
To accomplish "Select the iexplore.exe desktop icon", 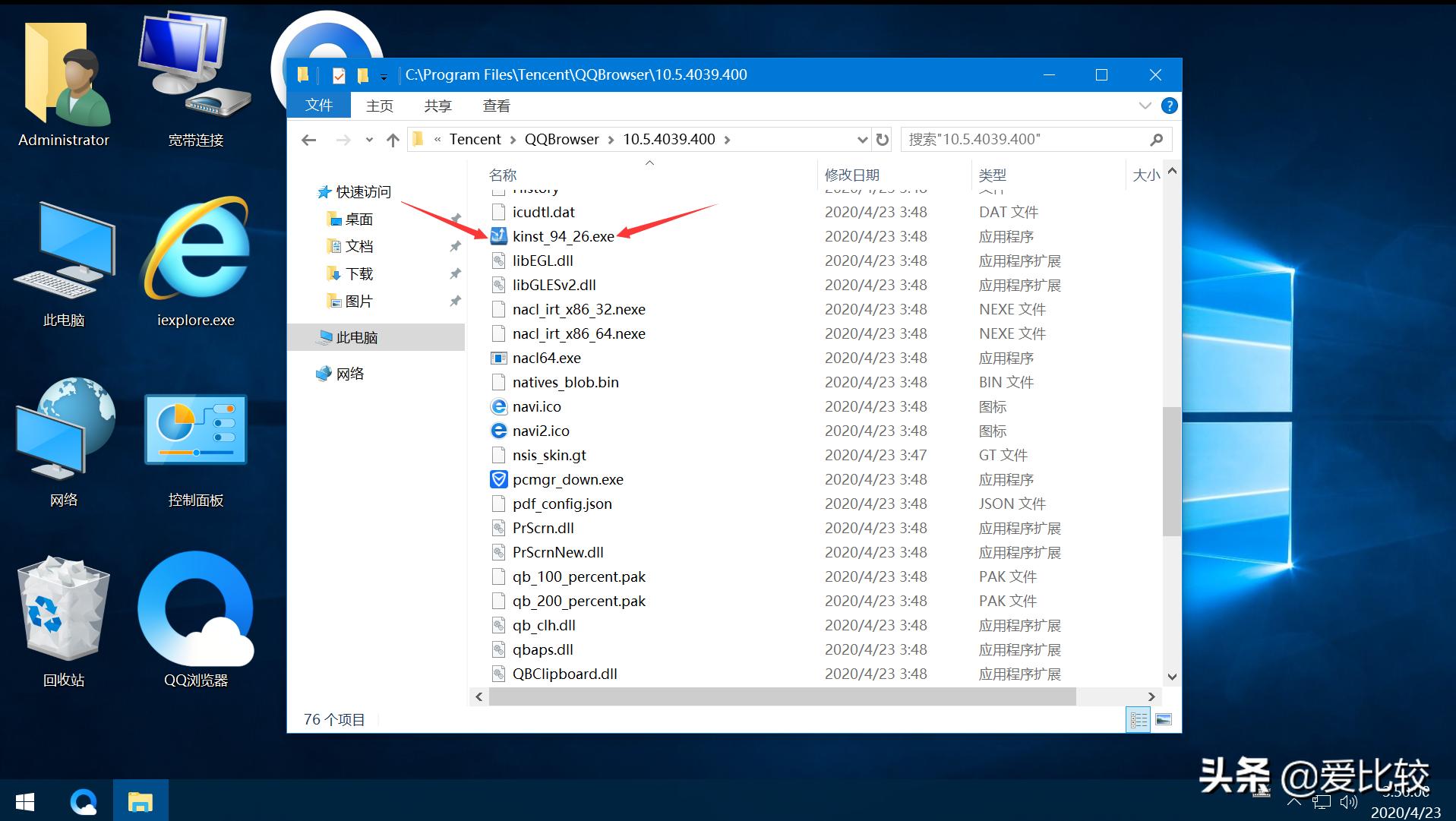I will pos(195,249).
